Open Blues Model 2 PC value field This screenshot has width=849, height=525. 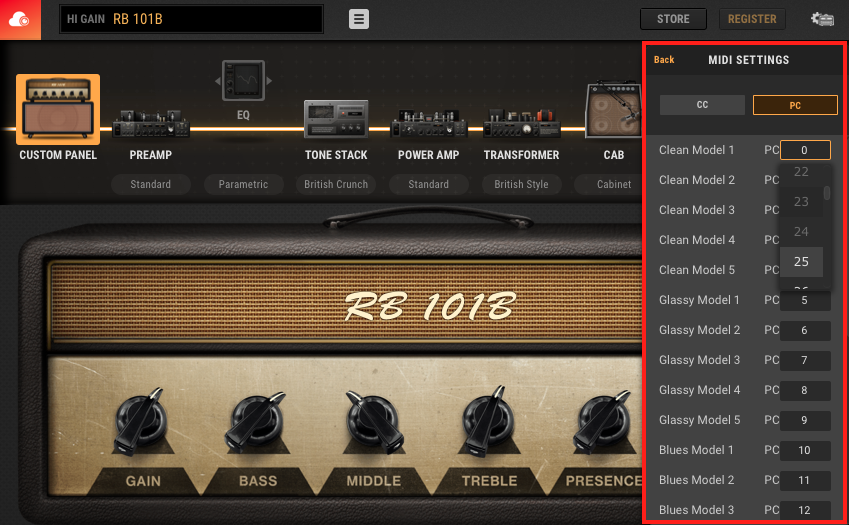(x=805, y=481)
